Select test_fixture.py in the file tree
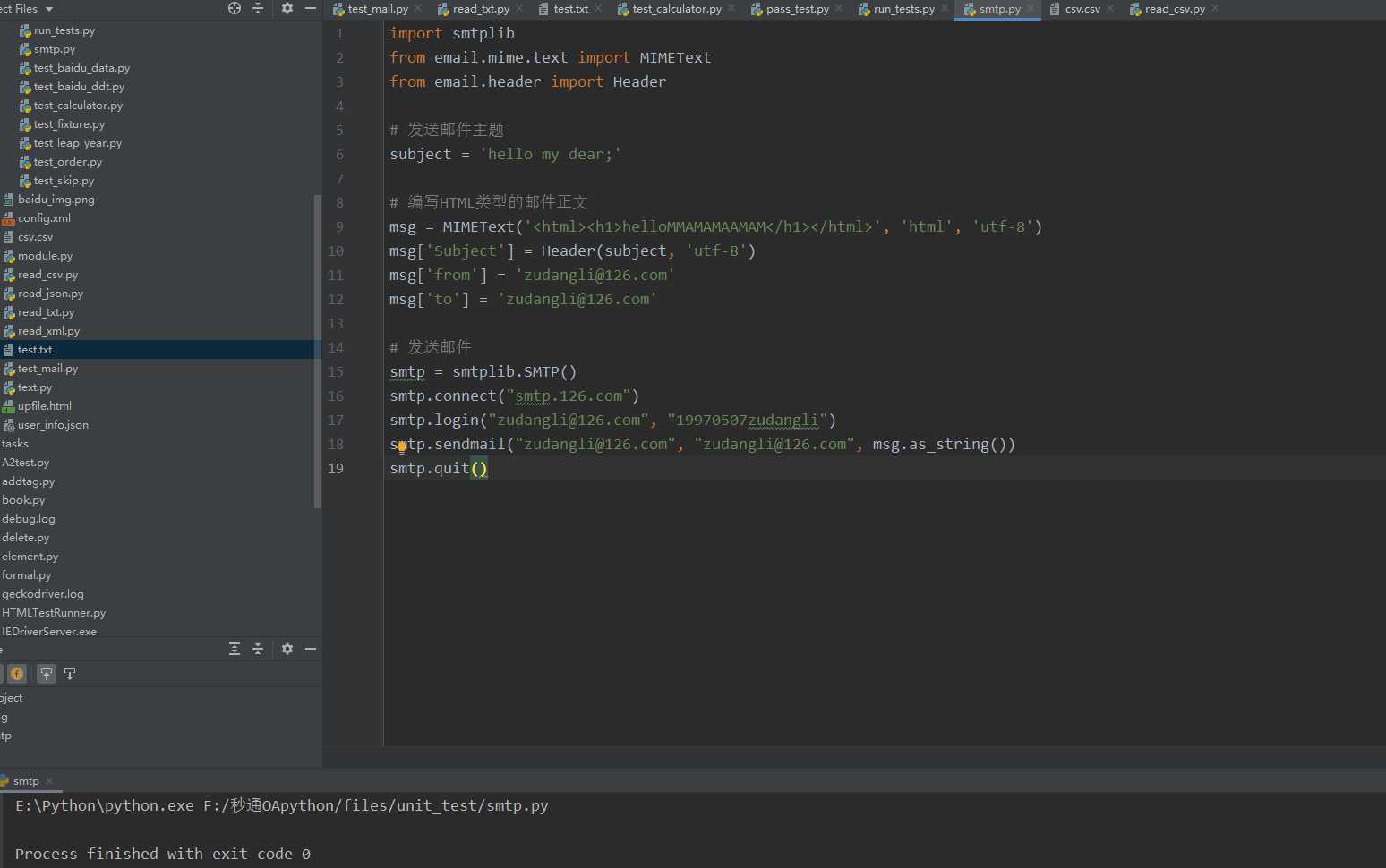The height and width of the screenshot is (868, 1386). click(x=69, y=124)
